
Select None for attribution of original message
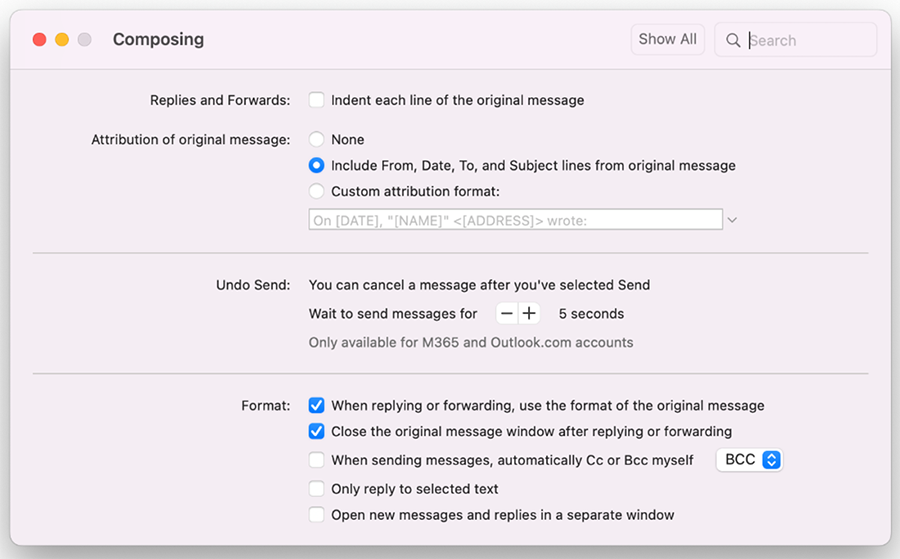click(x=317, y=140)
